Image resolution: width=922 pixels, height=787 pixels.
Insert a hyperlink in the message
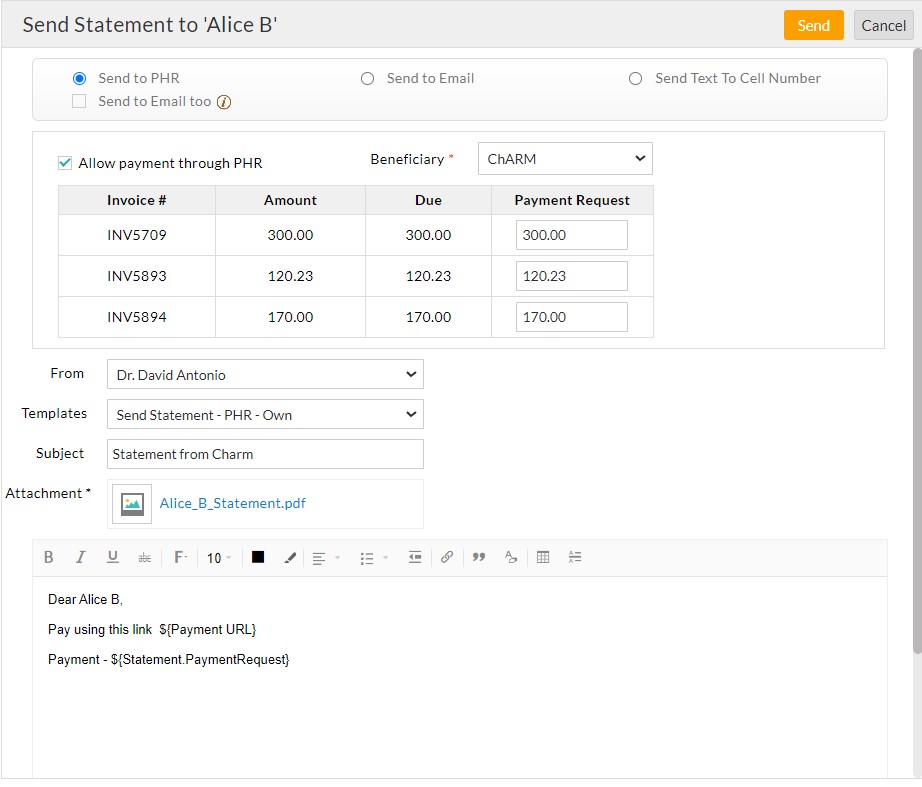(x=447, y=558)
